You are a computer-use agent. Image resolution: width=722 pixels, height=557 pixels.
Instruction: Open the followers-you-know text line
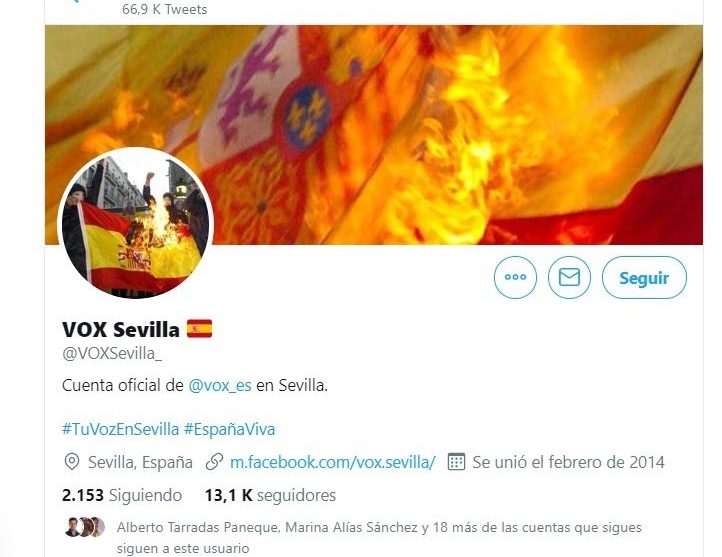tap(379, 538)
